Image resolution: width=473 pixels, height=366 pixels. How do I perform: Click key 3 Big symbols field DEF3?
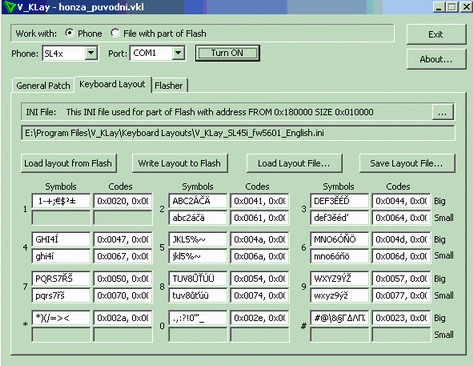pyautogui.click(x=339, y=201)
